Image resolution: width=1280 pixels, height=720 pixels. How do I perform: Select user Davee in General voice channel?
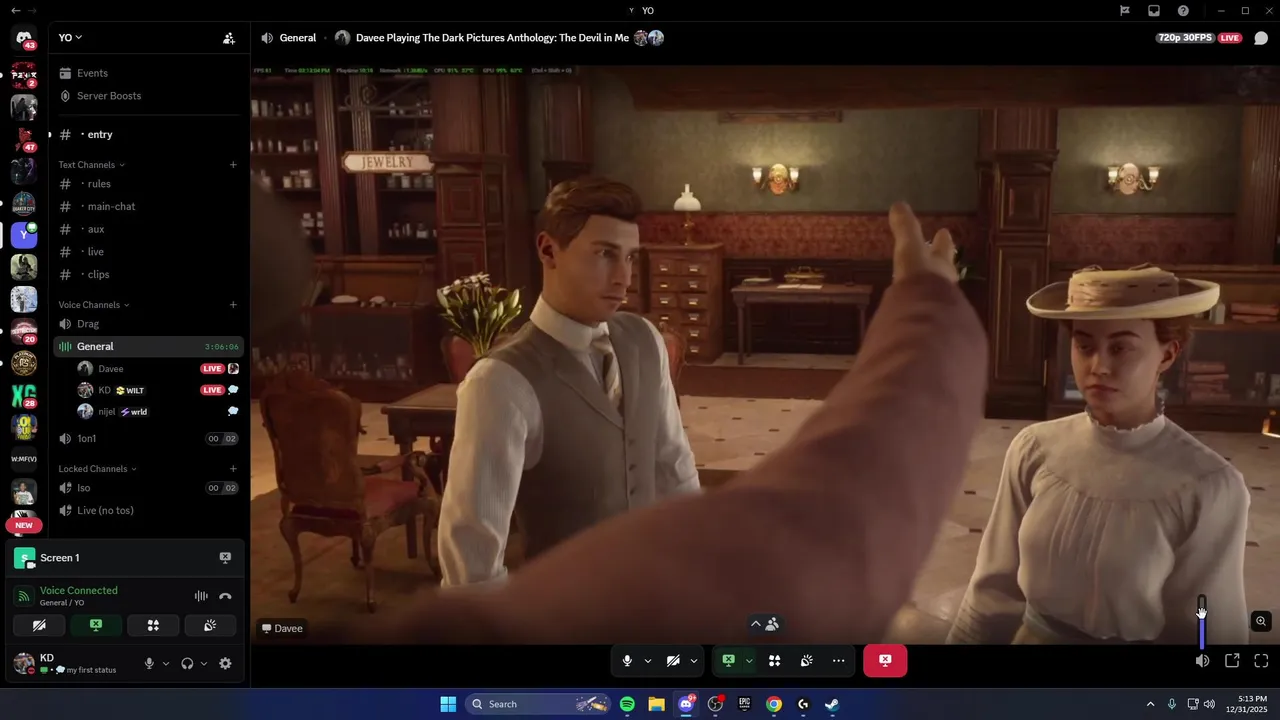pyautogui.click(x=158, y=369)
